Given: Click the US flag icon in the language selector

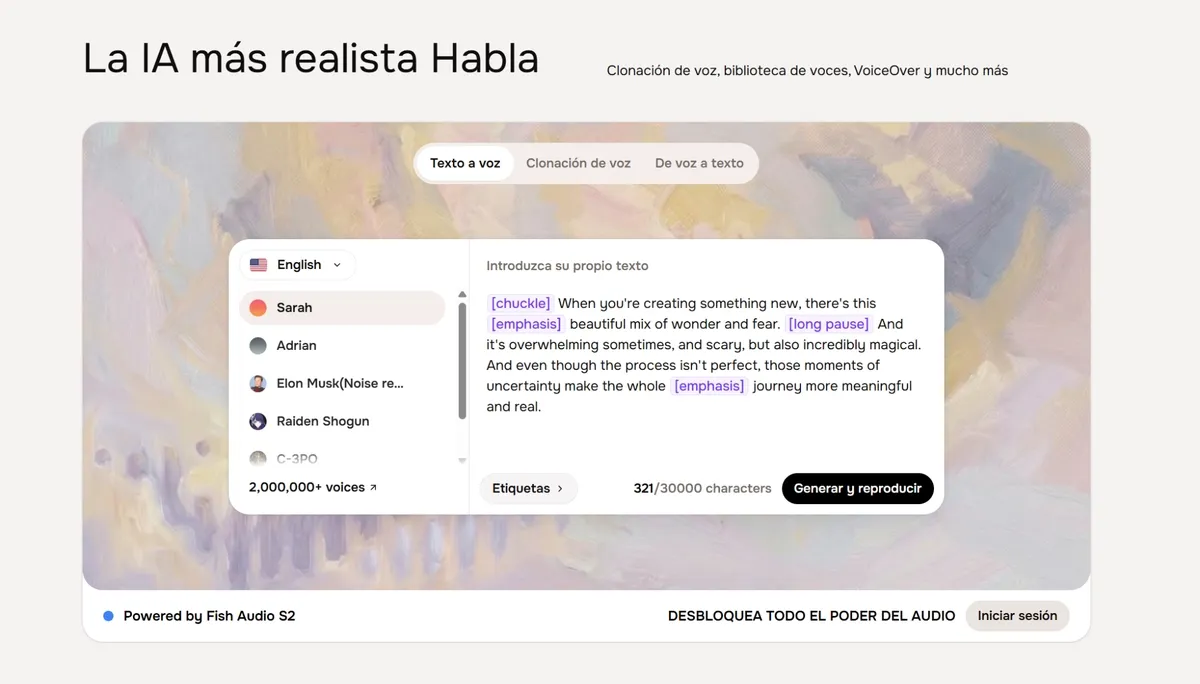Looking at the screenshot, I should tap(258, 265).
